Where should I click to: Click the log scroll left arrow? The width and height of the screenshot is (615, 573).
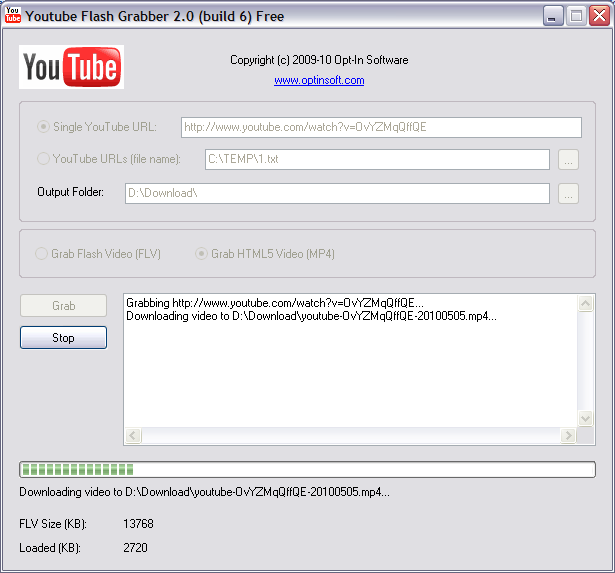click(x=133, y=435)
